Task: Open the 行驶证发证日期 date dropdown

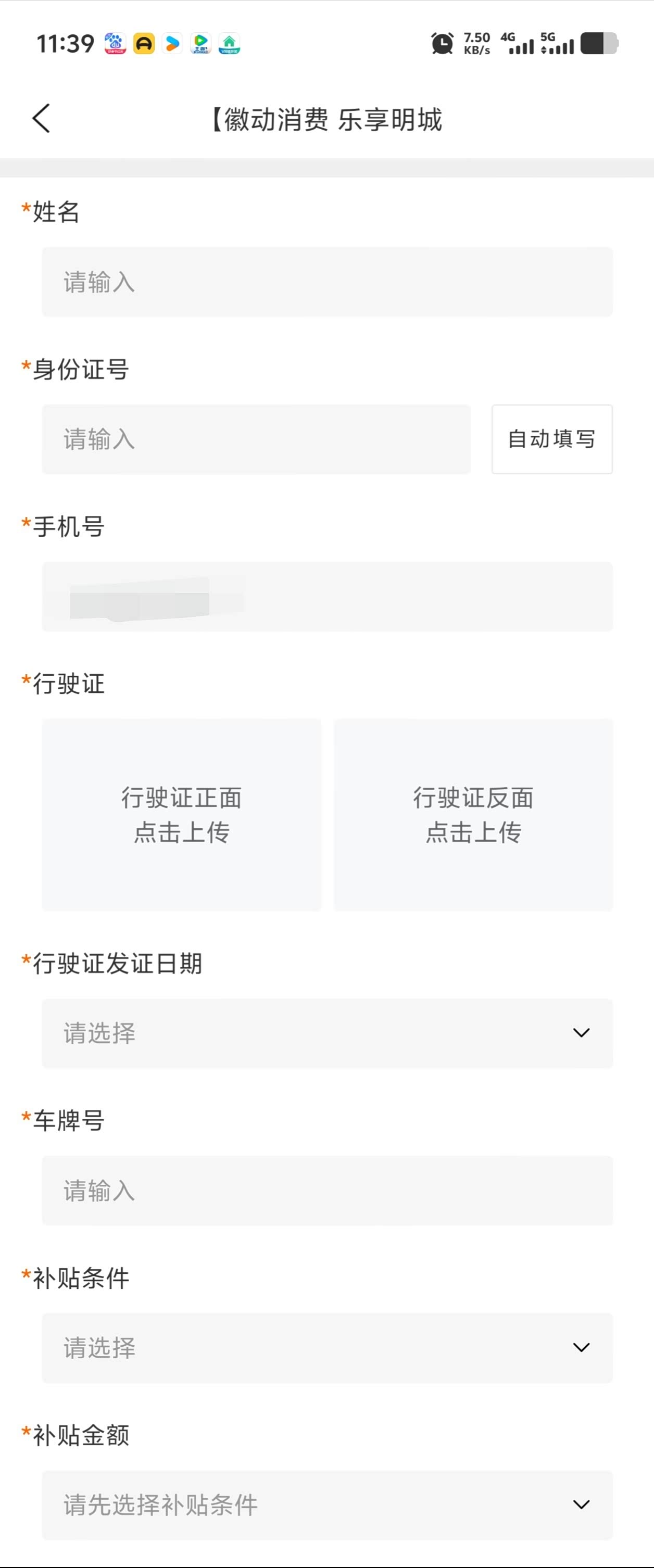Action: click(327, 1033)
